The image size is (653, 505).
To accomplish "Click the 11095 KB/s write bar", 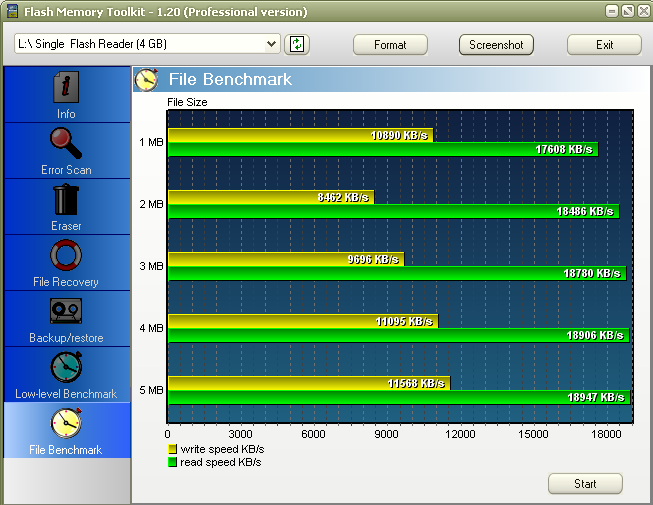I will point(303,321).
